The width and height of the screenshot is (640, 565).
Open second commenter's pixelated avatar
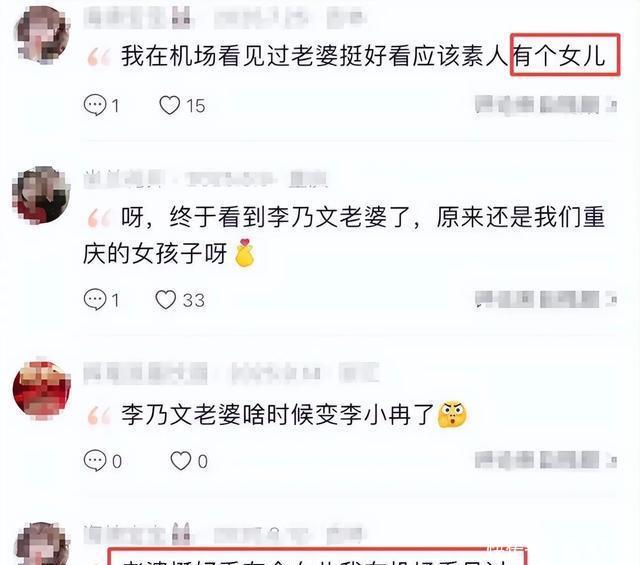tap(41, 195)
